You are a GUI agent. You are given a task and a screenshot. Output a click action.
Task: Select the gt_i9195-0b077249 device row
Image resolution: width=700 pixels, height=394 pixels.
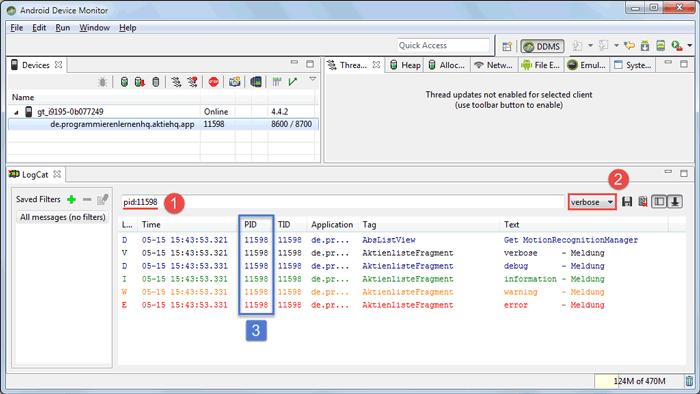163,112
